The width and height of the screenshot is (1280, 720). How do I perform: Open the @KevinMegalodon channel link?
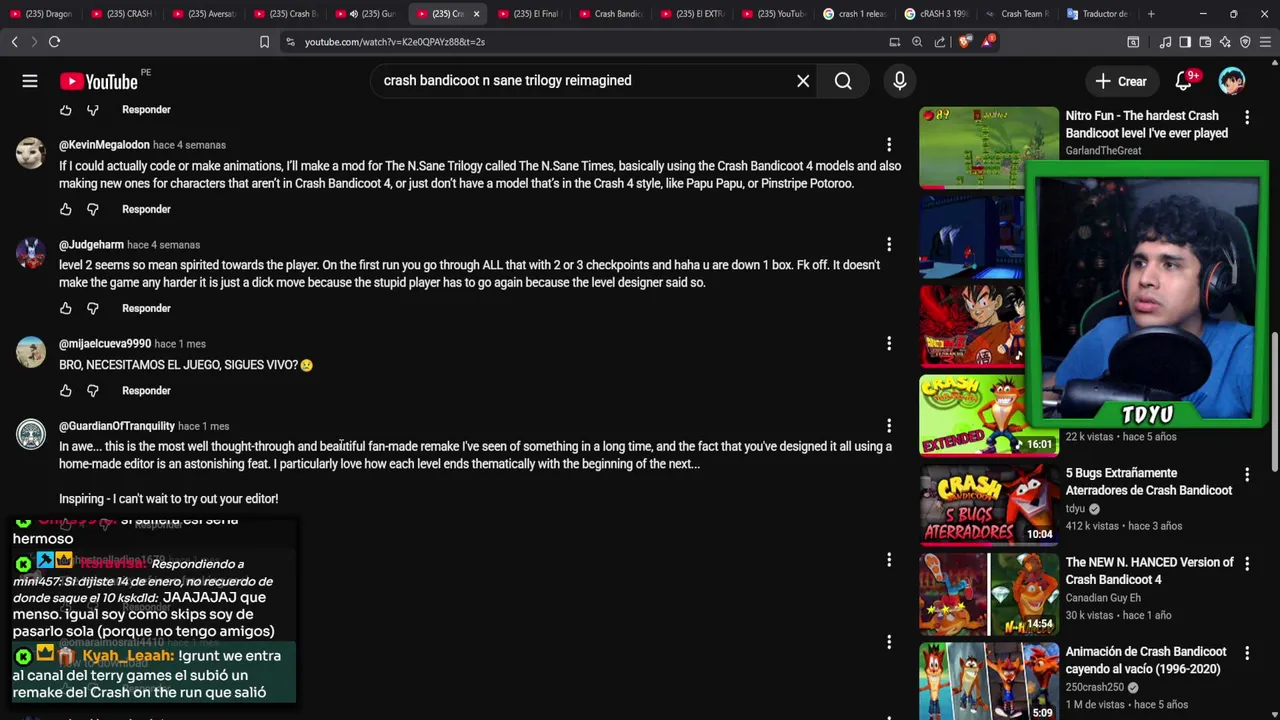click(x=104, y=145)
